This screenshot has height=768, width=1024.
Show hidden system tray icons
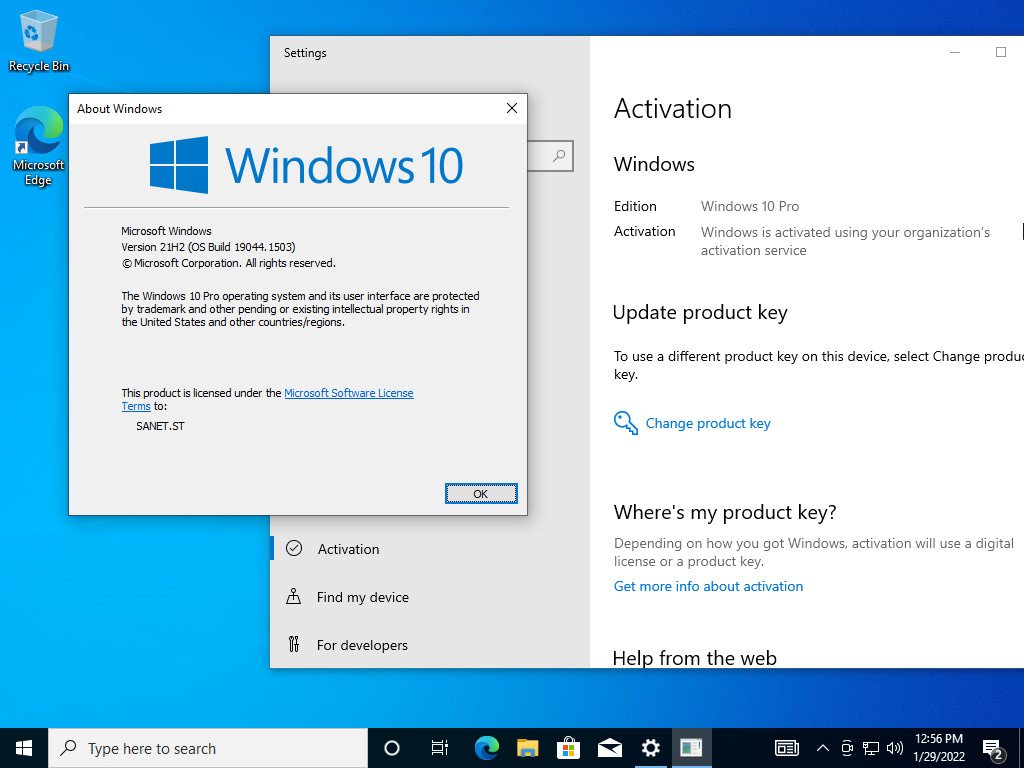[823, 748]
